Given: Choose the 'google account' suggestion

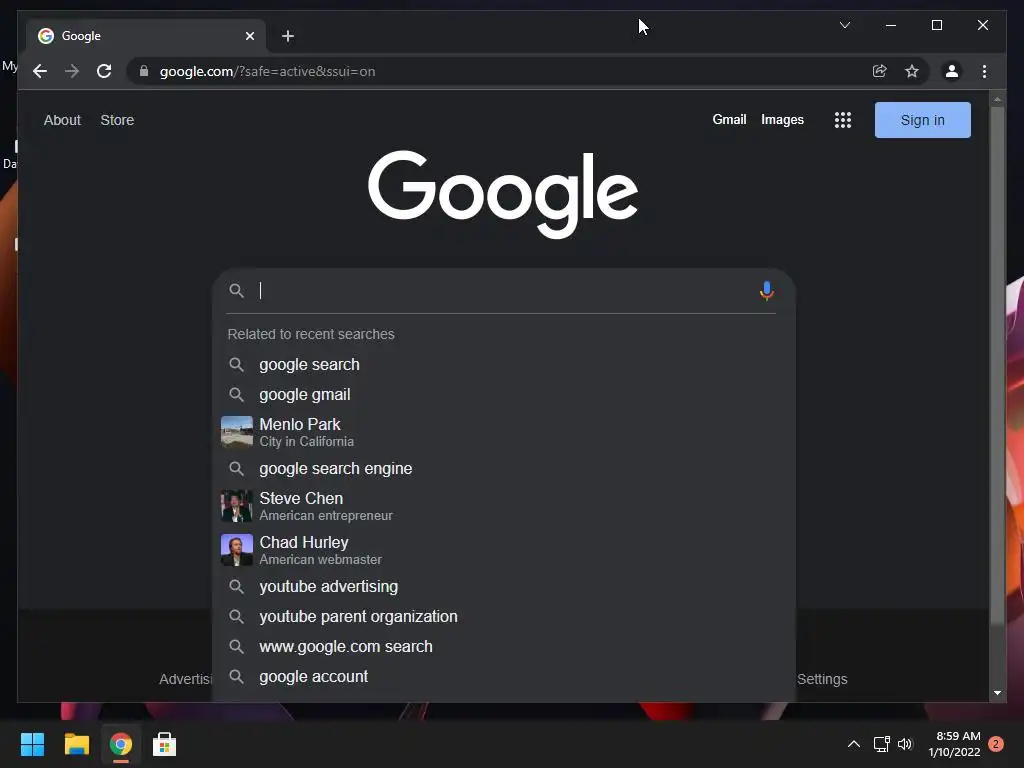Looking at the screenshot, I should (504, 677).
